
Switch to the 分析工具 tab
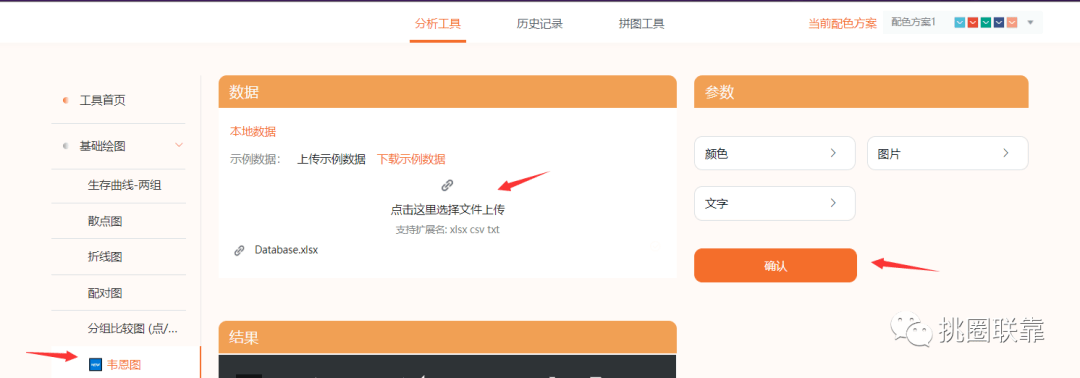(x=437, y=24)
